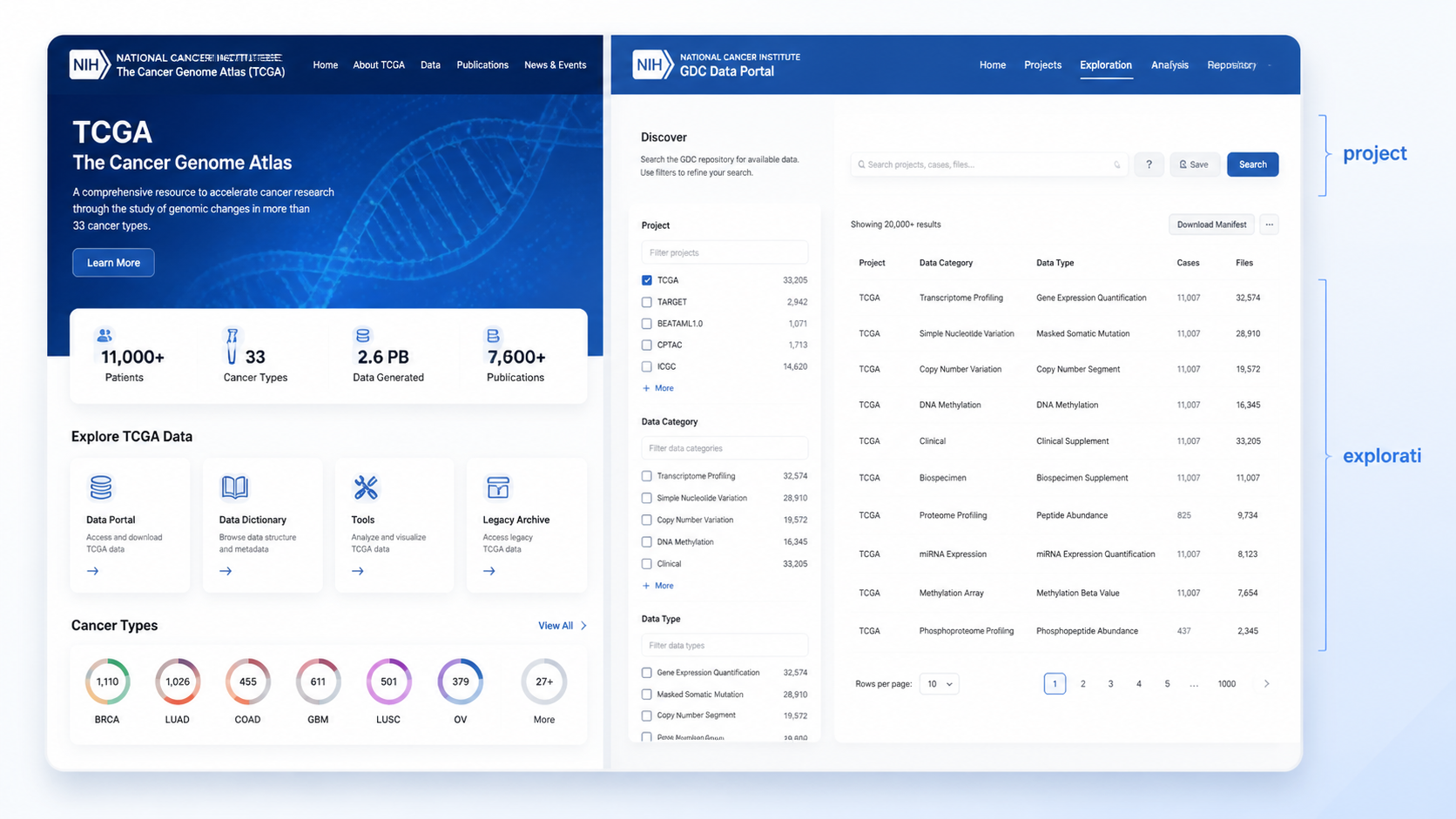Viewport: 1456px width, 819px height.
Task: Open the Rows per page dropdown
Action: coord(939,684)
